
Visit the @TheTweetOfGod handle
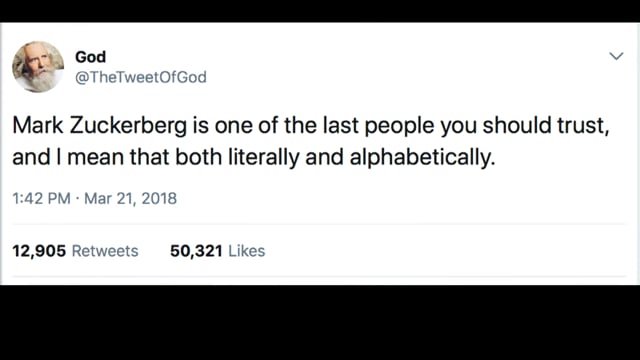click(x=141, y=77)
